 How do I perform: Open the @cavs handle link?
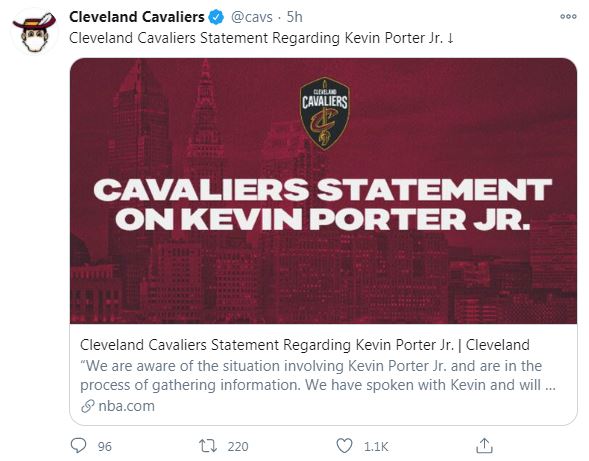(x=252, y=17)
